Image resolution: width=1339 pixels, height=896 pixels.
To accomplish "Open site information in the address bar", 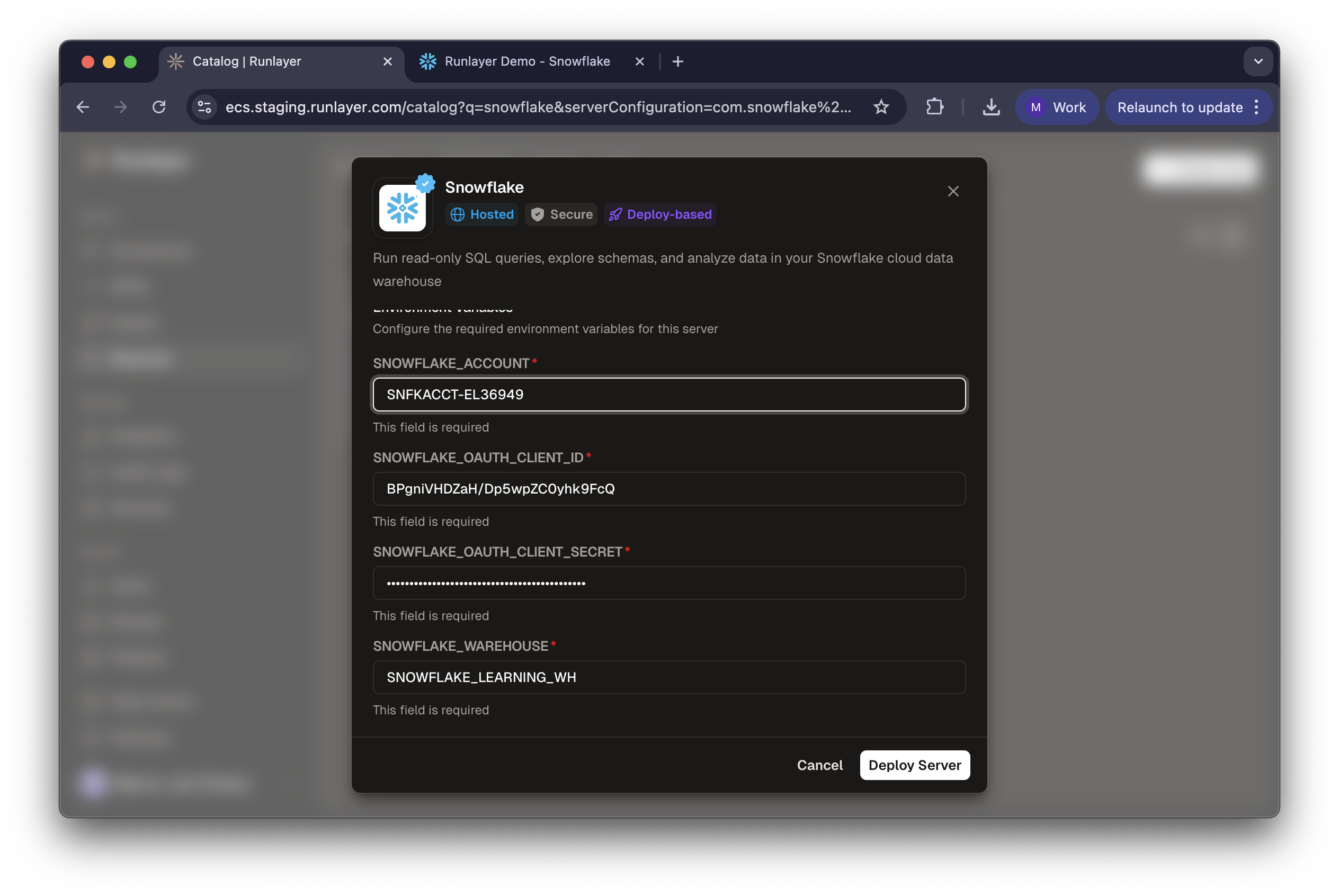I will [x=204, y=107].
